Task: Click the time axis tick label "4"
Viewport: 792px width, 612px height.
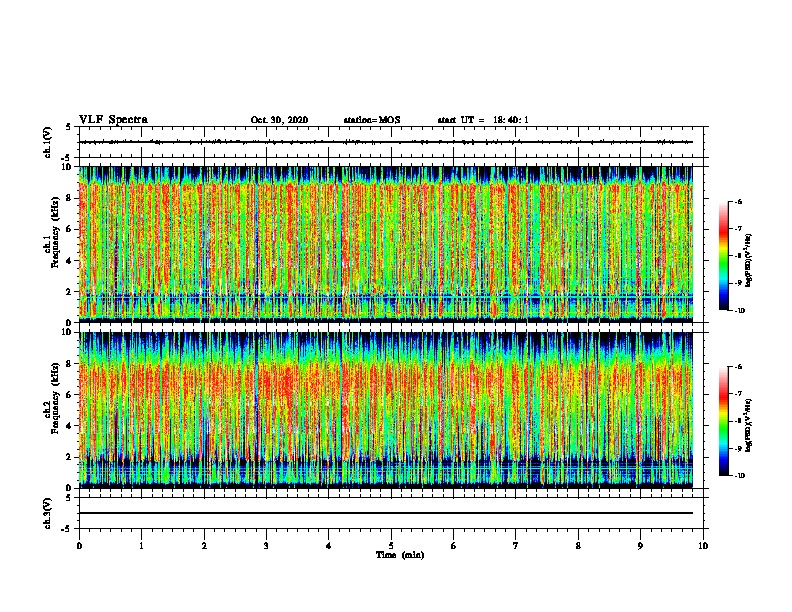Action: click(x=329, y=546)
